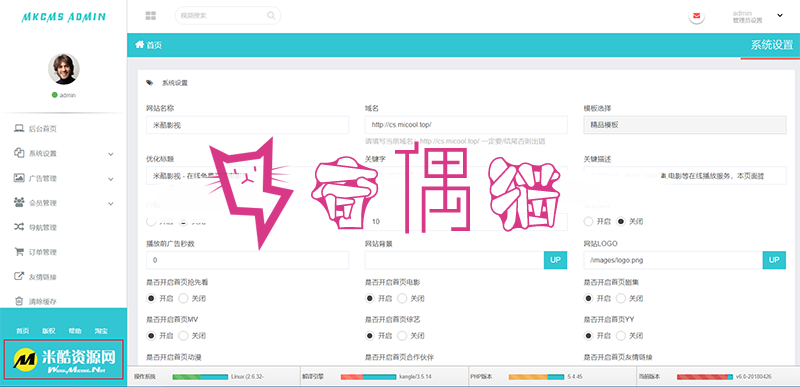Open 友情链接 in the sidebar menu
800x387 pixels.
point(43,277)
